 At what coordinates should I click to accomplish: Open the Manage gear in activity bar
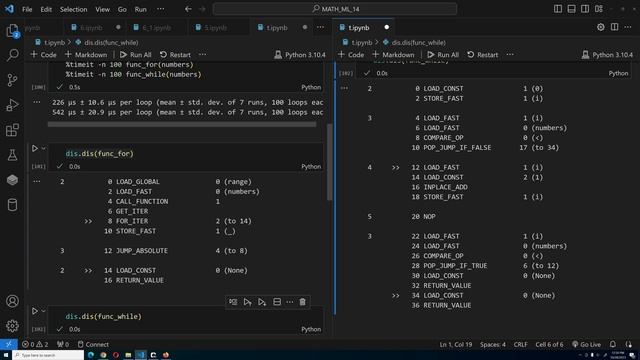pyautogui.click(x=12, y=326)
